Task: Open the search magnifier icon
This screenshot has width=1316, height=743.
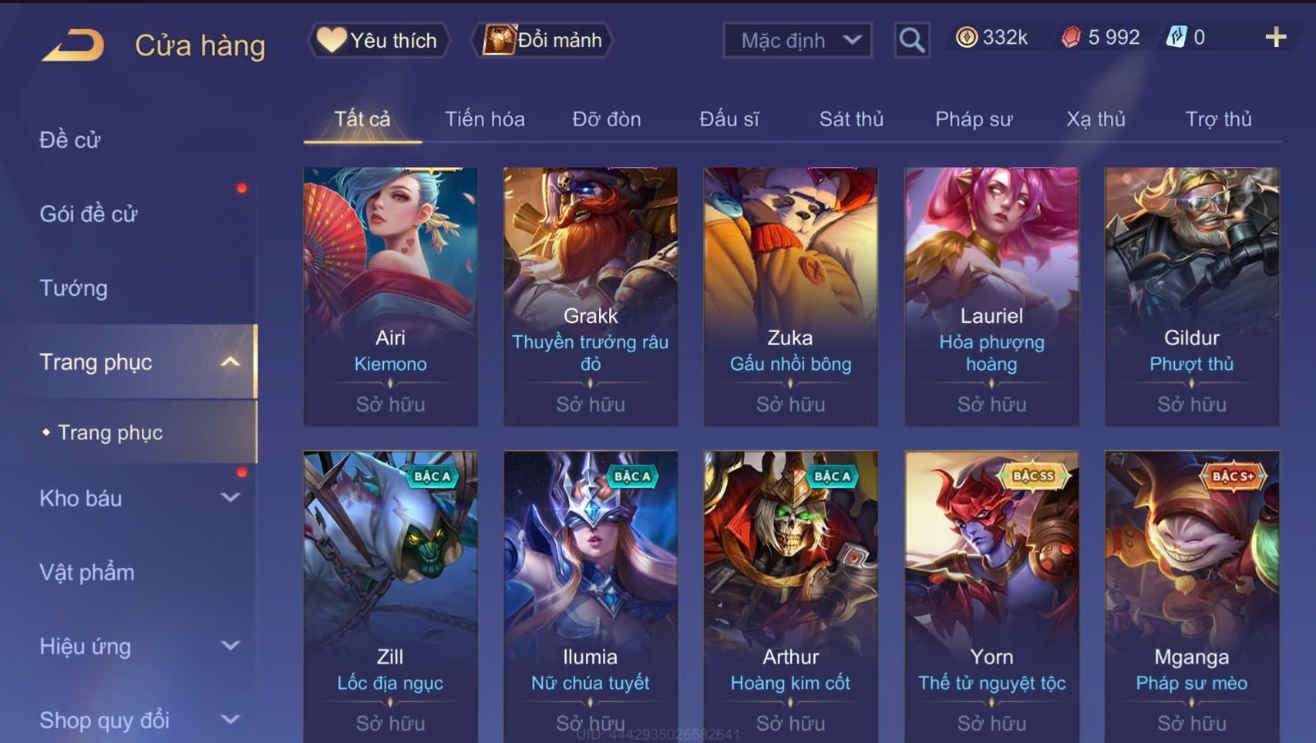Action: [911, 40]
